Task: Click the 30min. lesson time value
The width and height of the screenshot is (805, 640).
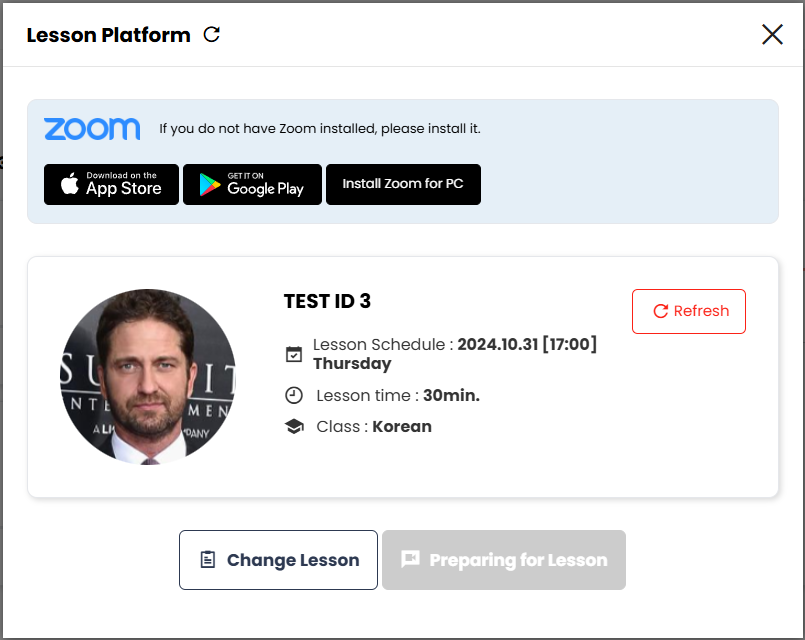Action: (x=451, y=395)
